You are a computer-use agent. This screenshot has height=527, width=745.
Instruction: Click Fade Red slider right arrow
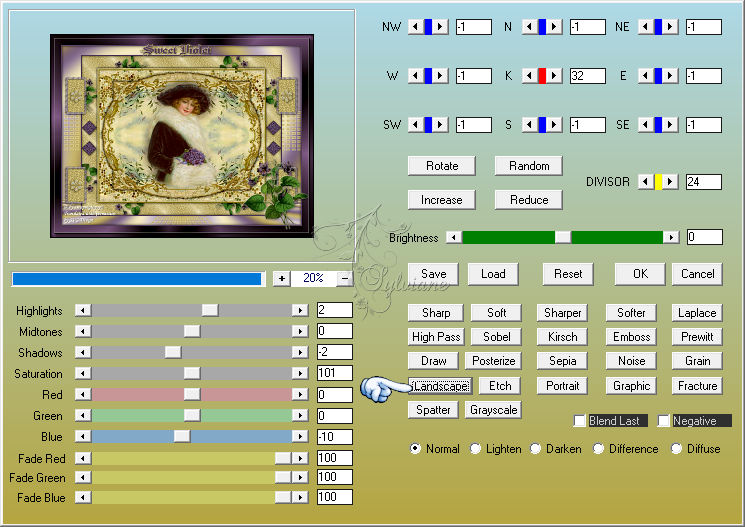(300, 458)
